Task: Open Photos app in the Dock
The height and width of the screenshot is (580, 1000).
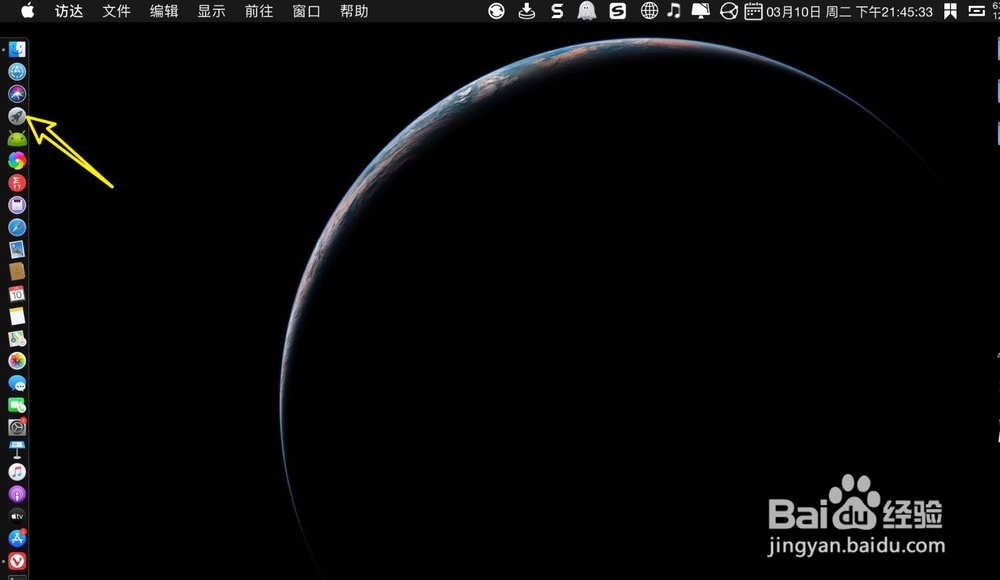Action: pyautogui.click(x=17, y=361)
